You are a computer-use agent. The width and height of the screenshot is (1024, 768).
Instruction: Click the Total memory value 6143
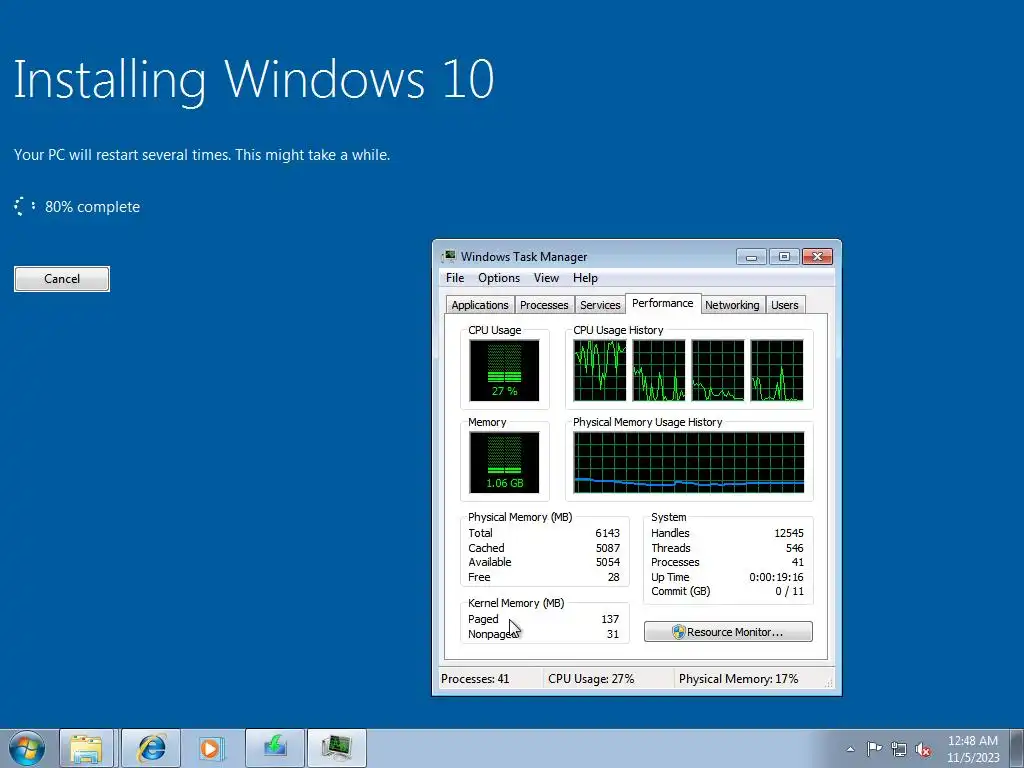point(607,533)
